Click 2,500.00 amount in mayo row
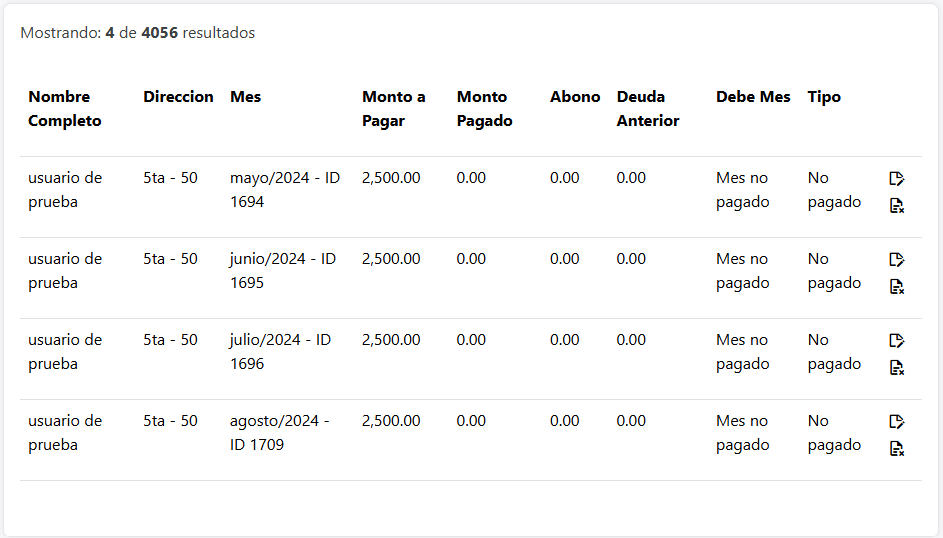Viewport: 943px width, 538px height. (391, 178)
